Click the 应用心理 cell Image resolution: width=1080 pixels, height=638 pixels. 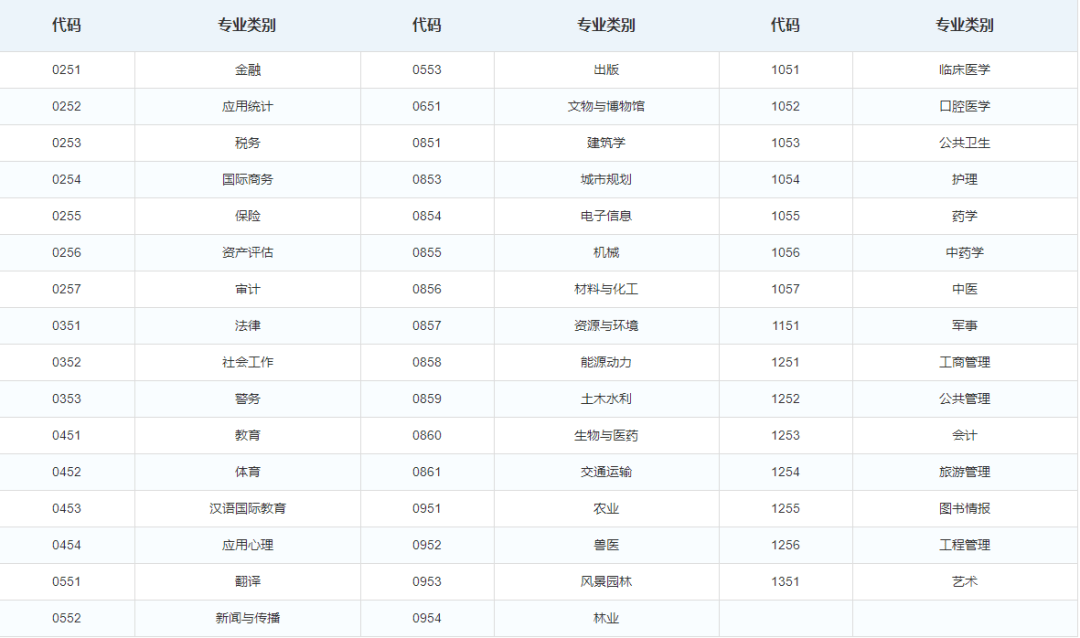click(x=247, y=544)
